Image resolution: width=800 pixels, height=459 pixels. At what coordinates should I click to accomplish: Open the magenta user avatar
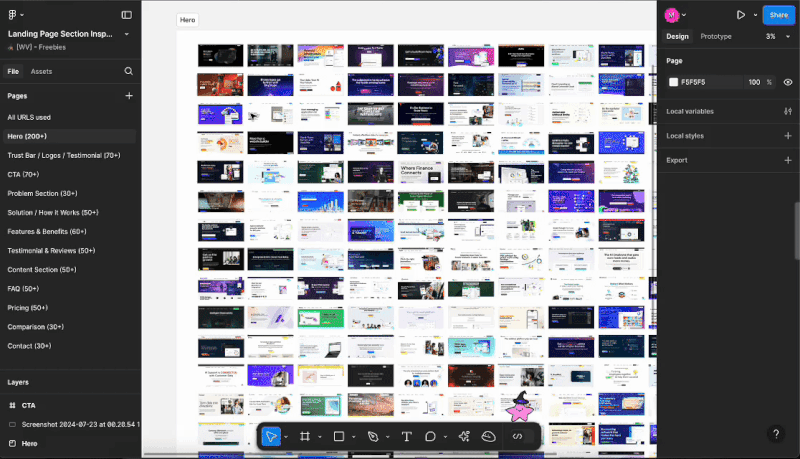[x=671, y=15]
